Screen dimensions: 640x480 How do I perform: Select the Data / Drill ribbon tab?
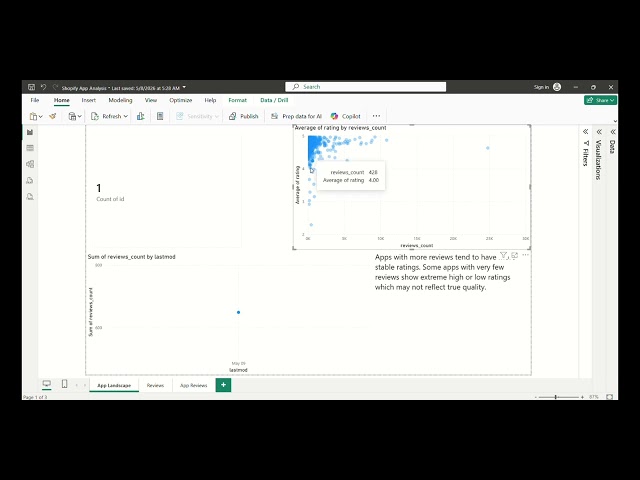click(x=274, y=100)
